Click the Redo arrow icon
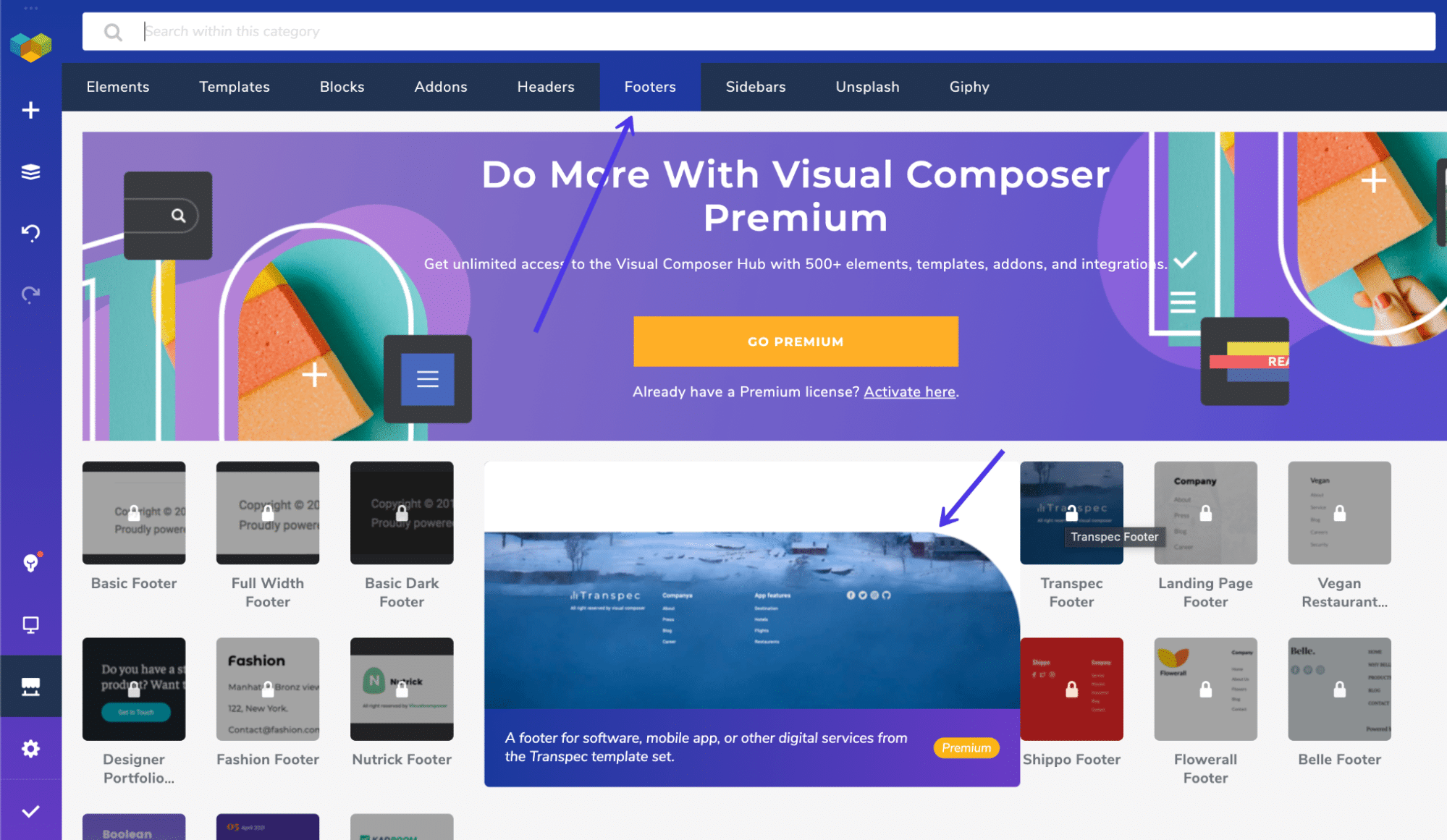Screen dimensions: 1447x840 click(x=30, y=294)
